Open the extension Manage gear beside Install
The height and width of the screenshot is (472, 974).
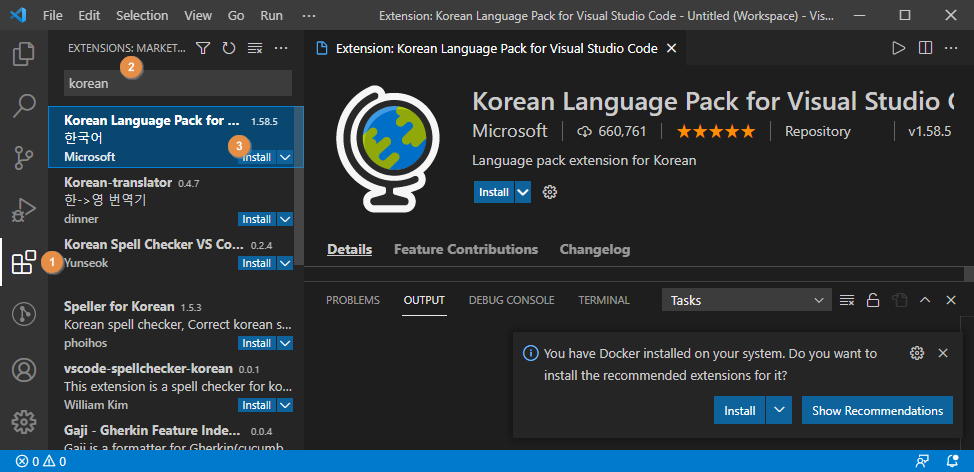(x=550, y=192)
